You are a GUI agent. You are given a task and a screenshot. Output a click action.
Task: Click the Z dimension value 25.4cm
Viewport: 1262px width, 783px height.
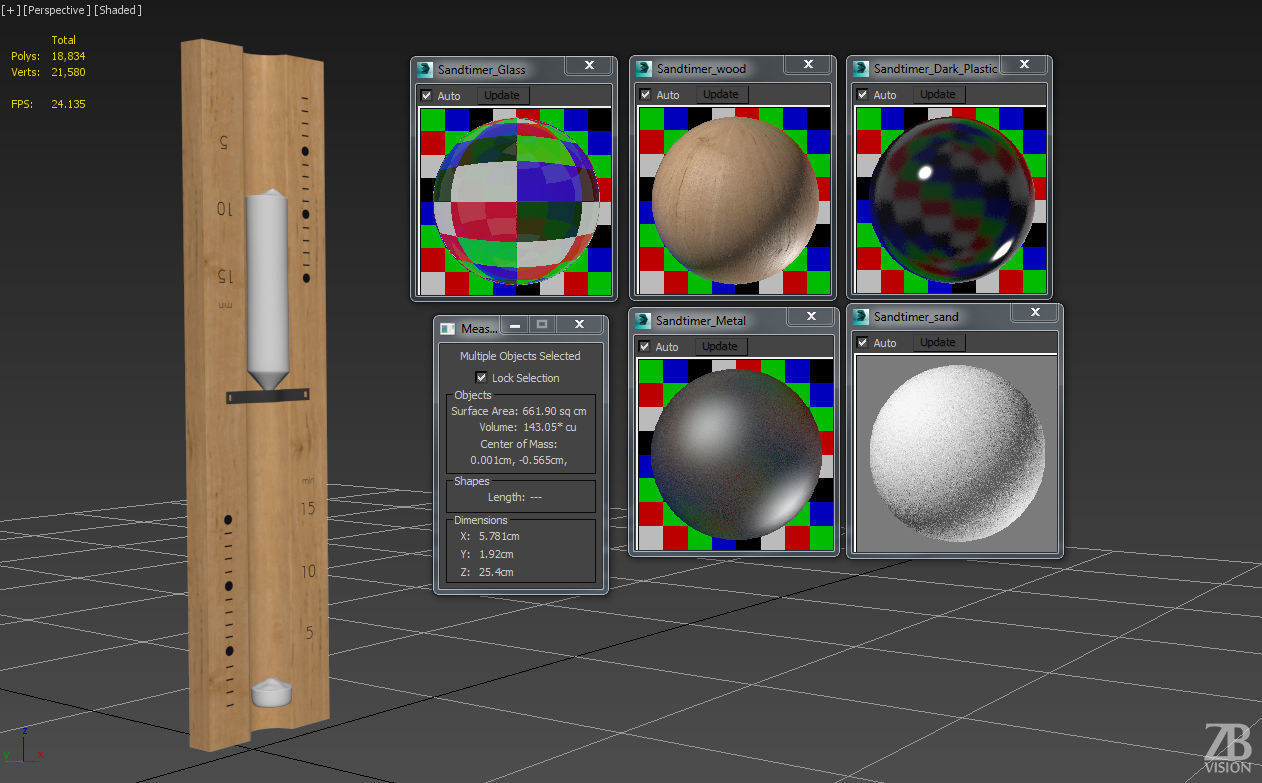[x=496, y=572]
